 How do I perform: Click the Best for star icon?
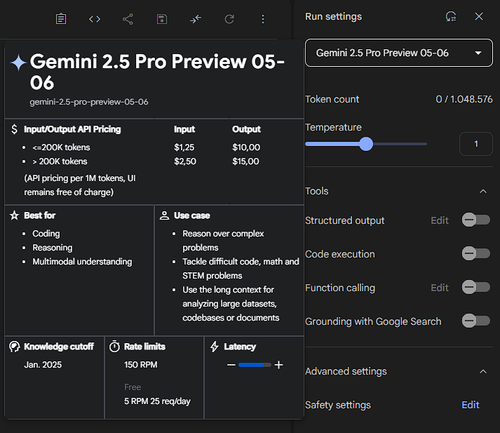14,215
